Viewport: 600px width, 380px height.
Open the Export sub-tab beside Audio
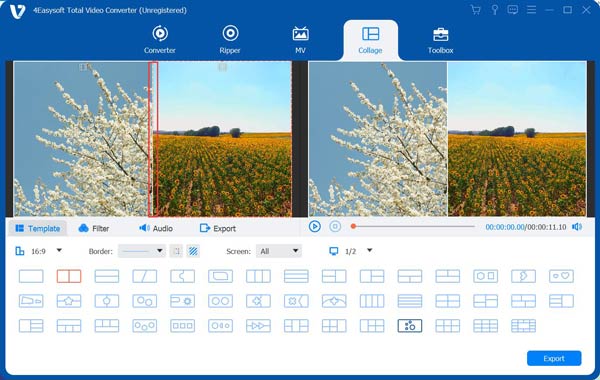point(218,228)
